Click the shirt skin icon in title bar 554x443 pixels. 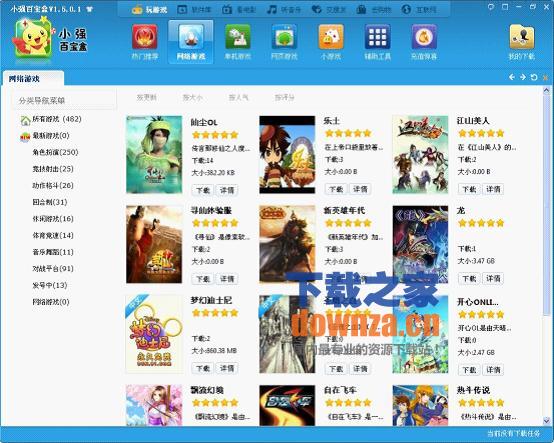[x=90, y=9]
